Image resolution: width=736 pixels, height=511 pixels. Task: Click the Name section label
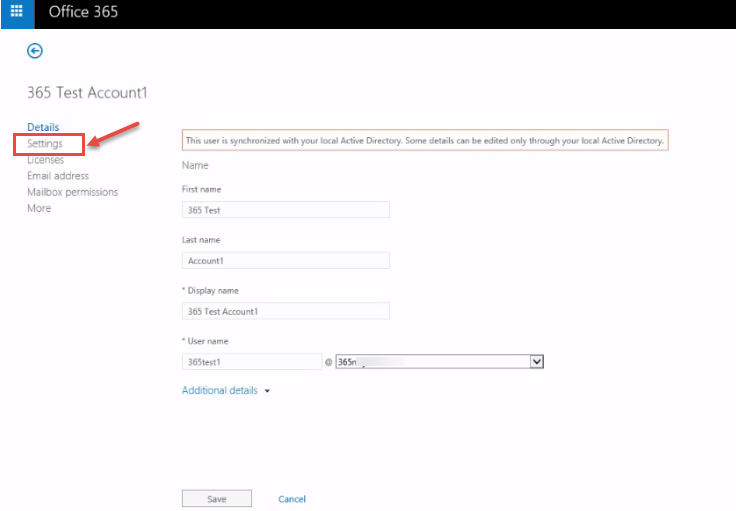tap(195, 165)
